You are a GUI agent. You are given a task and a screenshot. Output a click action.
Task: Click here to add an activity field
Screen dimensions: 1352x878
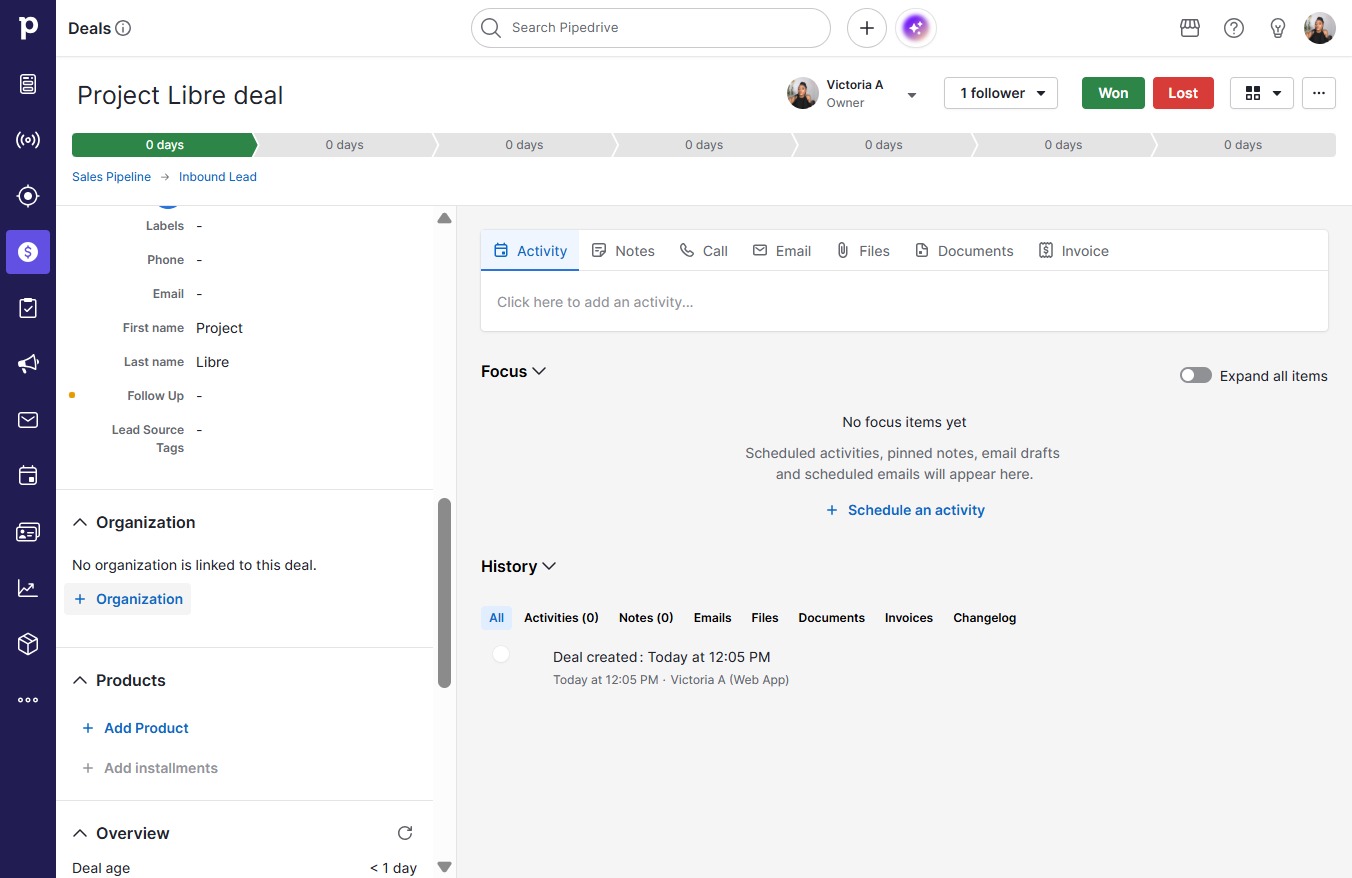pos(904,302)
